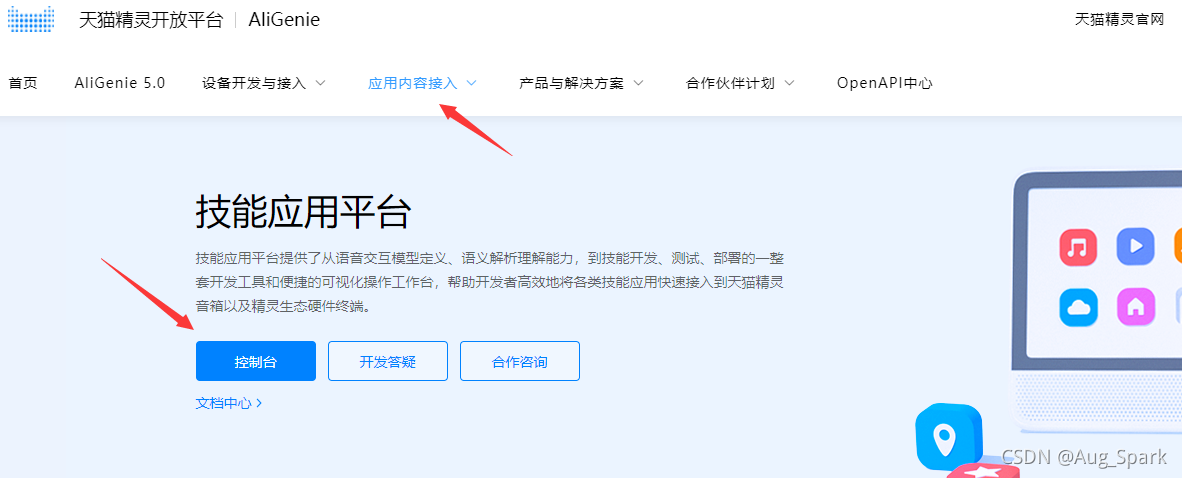Click the red music note app icon
Screen dimensions: 1182x478
click(x=1078, y=247)
